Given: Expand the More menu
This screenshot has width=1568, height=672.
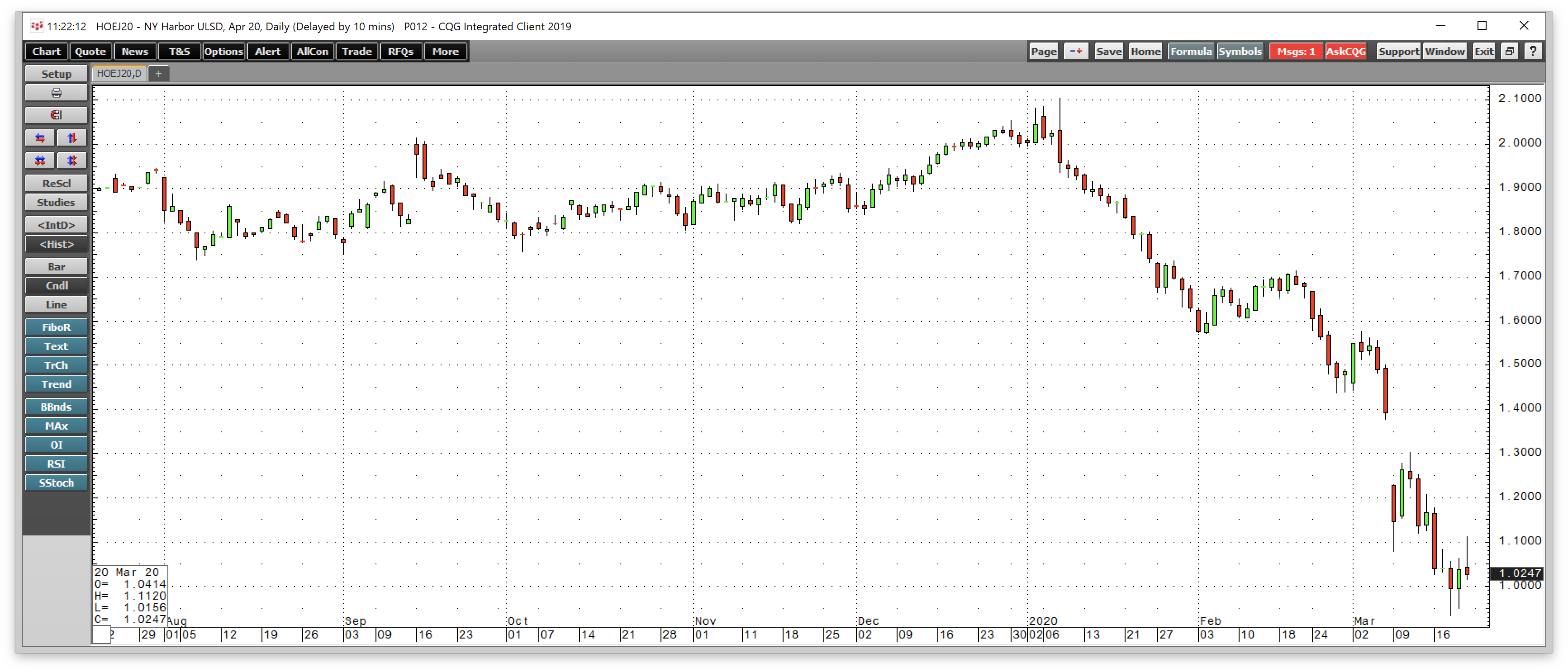Looking at the screenshot, I should (x=446, y=51).
